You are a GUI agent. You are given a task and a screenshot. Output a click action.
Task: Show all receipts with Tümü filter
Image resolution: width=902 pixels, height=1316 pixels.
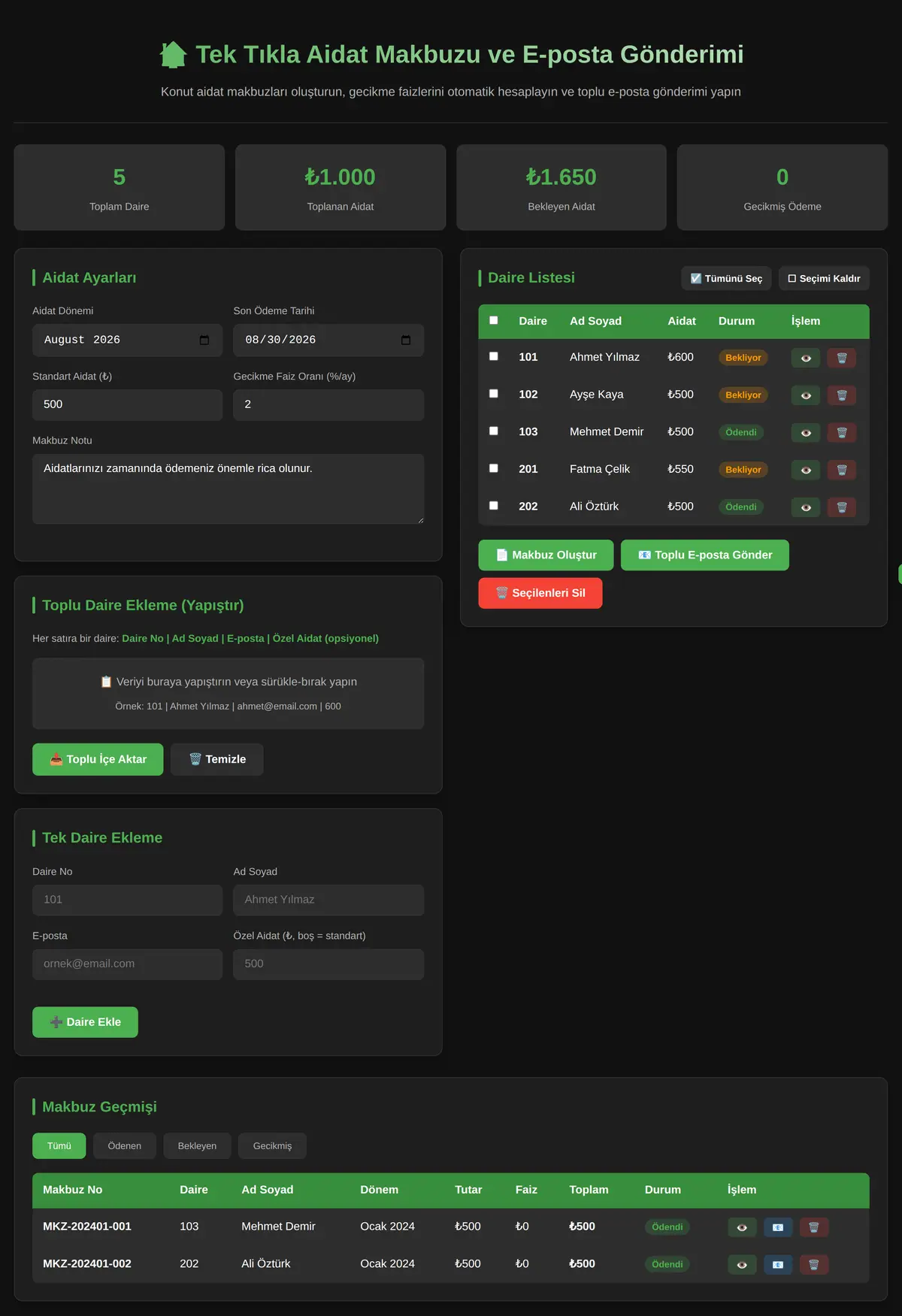coord(59,1146)
